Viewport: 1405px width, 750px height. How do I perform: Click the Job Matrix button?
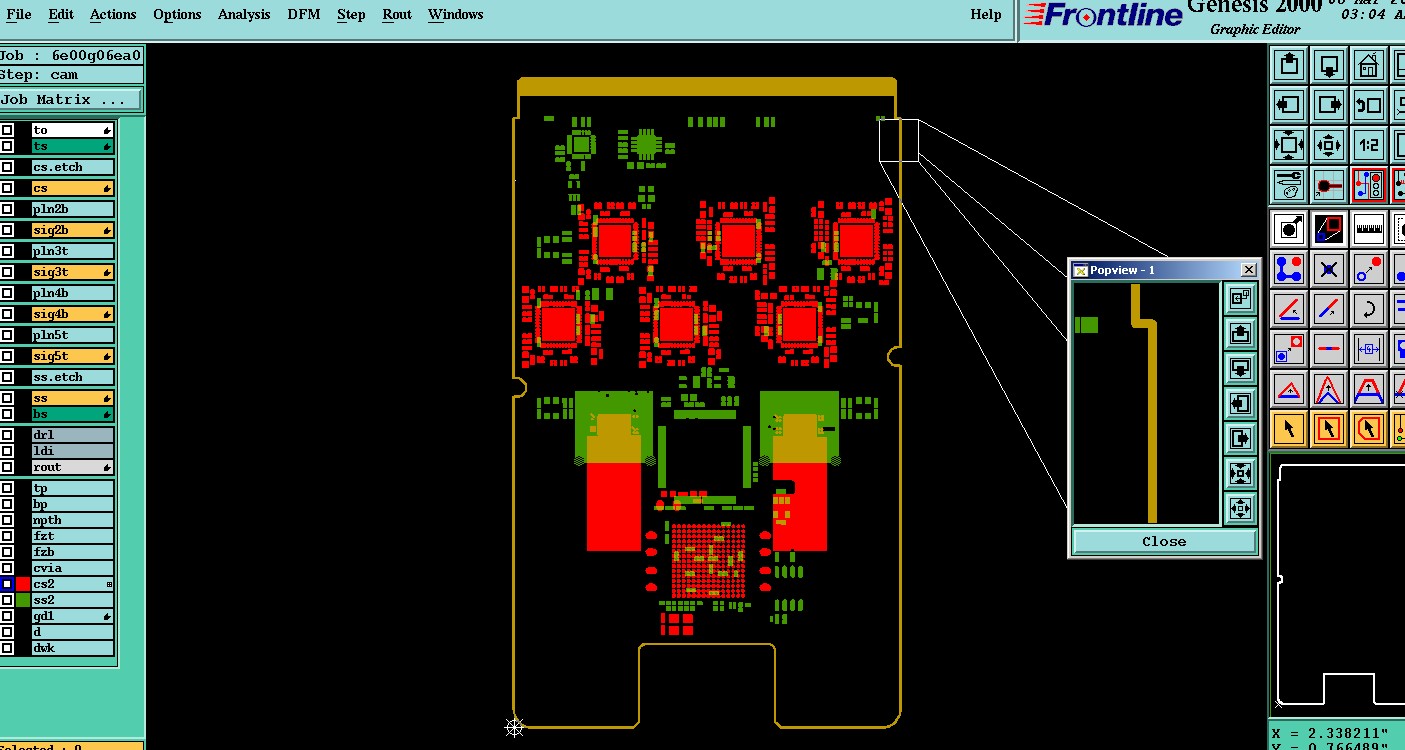(x=71, y=100)
